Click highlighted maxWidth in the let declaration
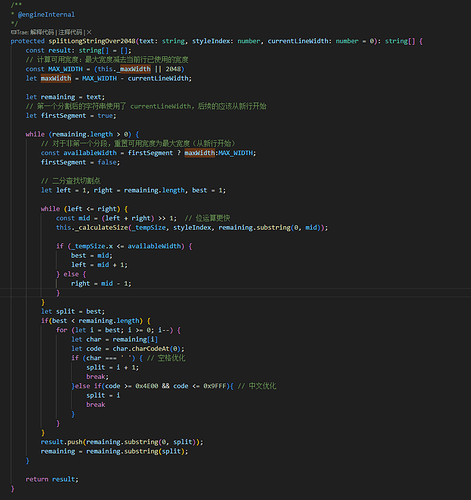Image resolution: width=471 pixels, height=500 pixels. (56, 78)
